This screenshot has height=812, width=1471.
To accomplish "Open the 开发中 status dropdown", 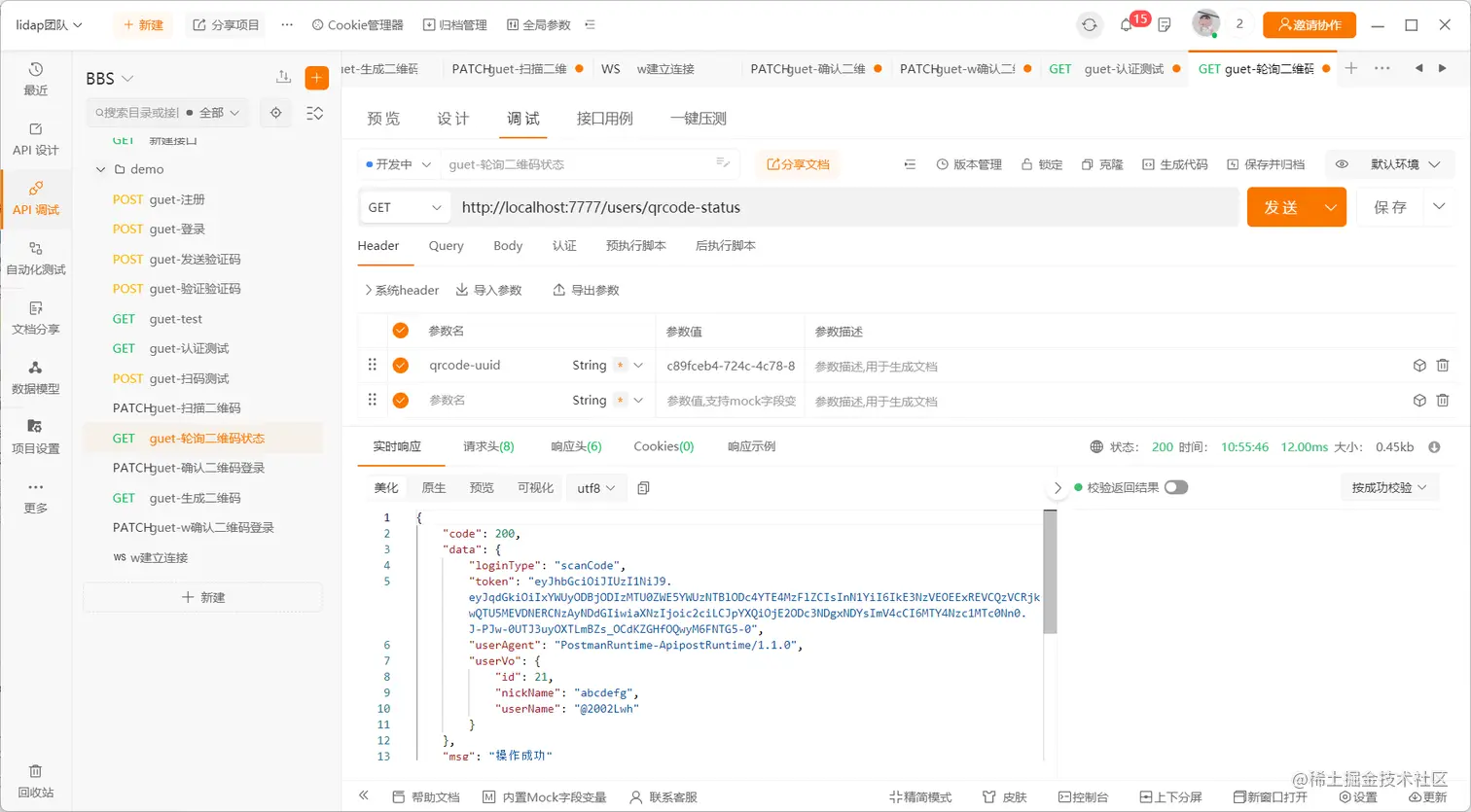I will coord(399,164).
